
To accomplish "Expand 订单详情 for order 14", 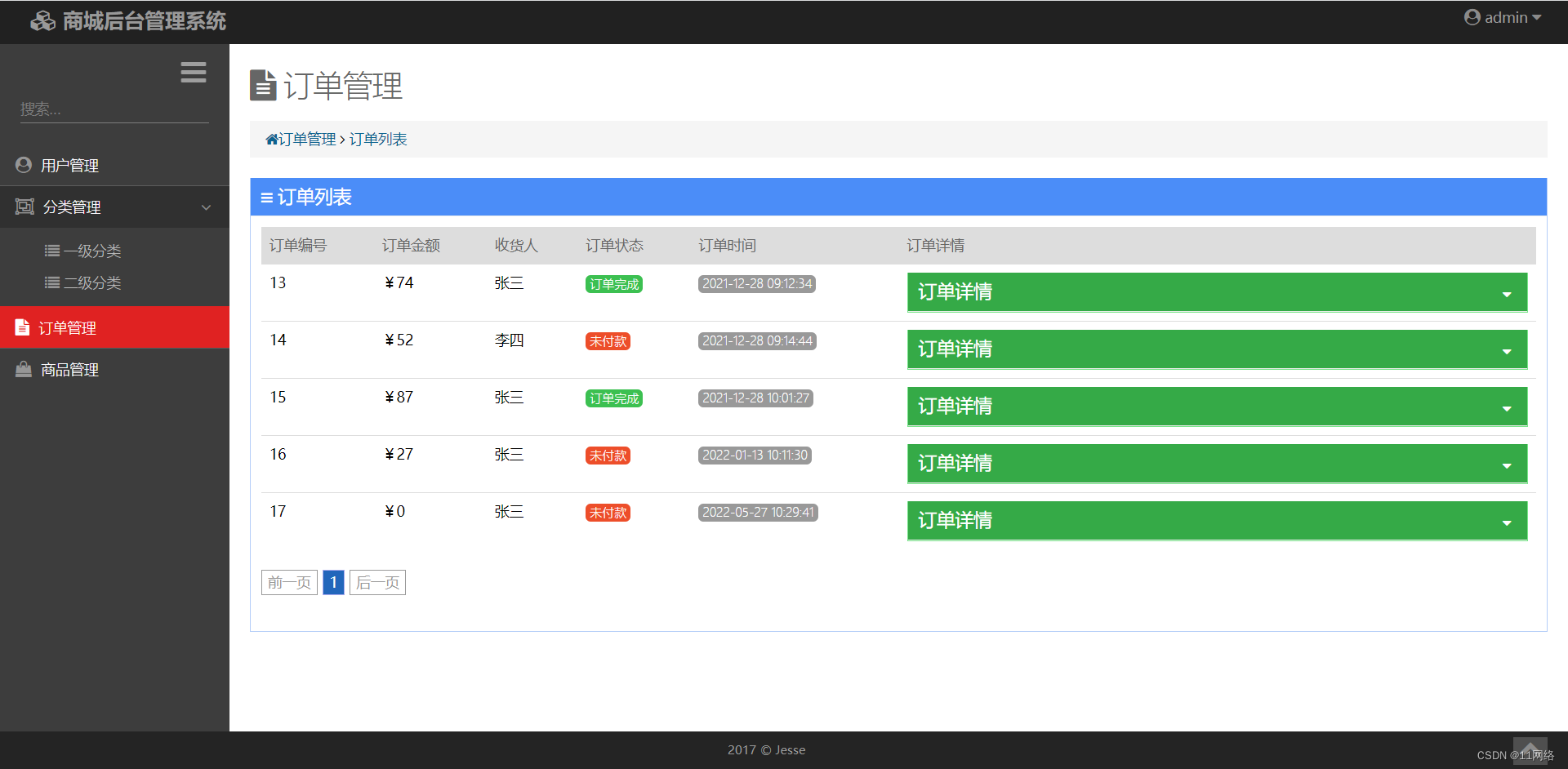I will pyautogui.click(x=1217, y=349).
